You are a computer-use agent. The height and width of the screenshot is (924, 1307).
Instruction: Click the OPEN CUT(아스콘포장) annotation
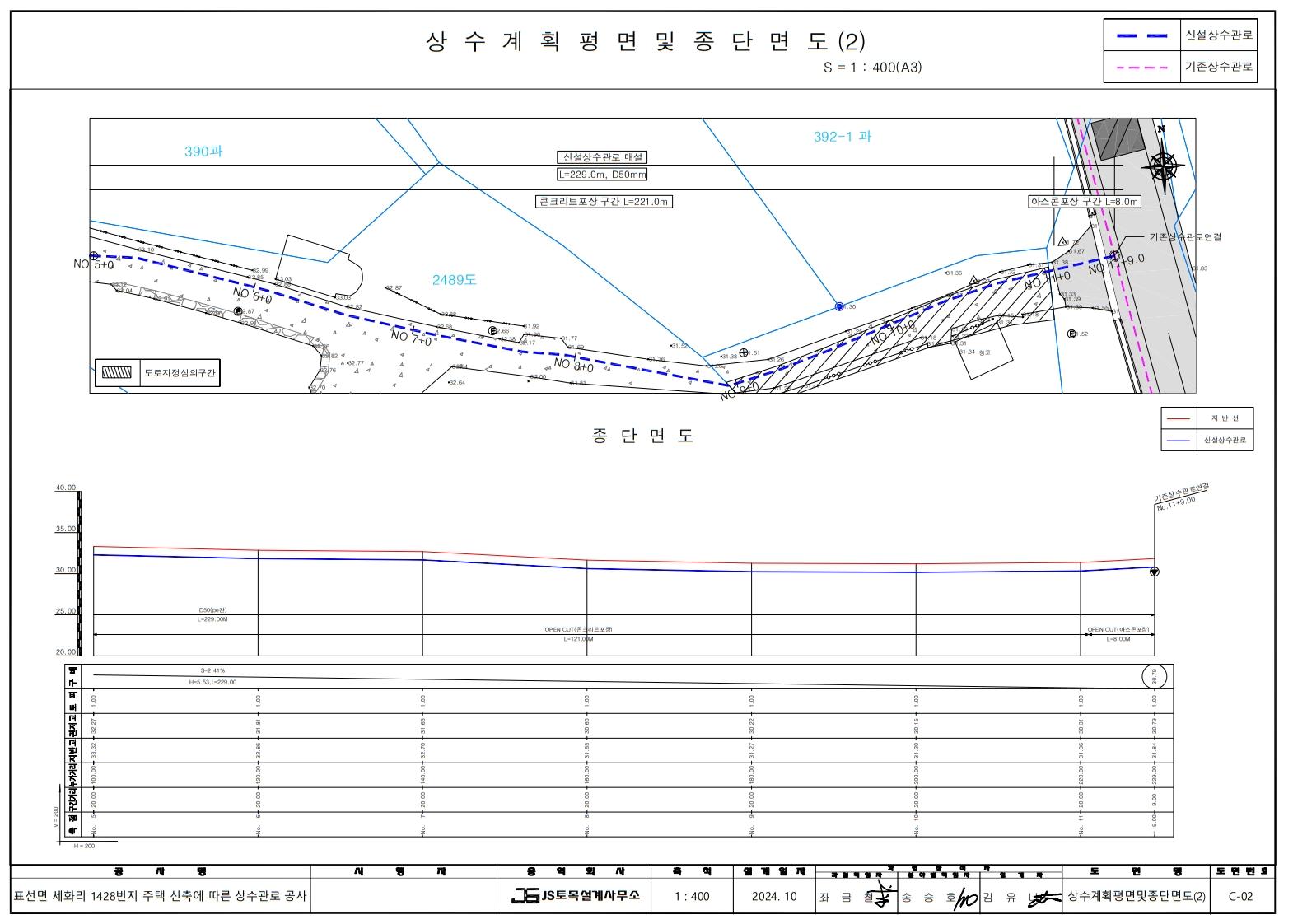pyautogui.click(x=1118, y=630)
